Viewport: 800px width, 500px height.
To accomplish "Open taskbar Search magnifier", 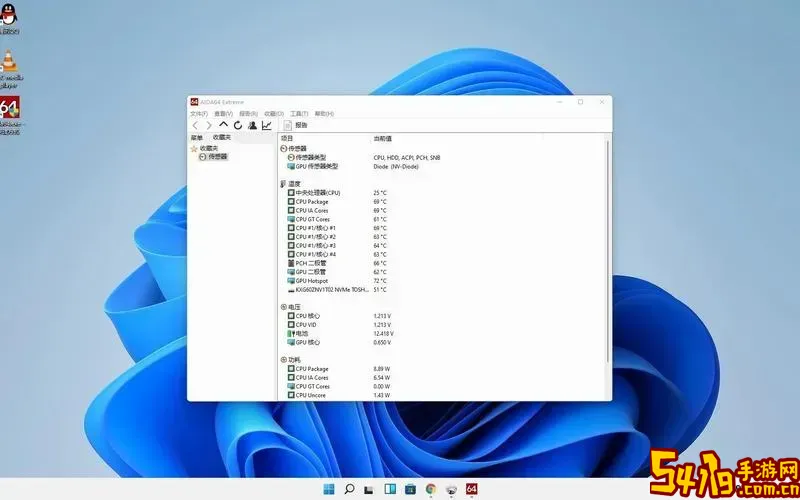I will 349,489.
